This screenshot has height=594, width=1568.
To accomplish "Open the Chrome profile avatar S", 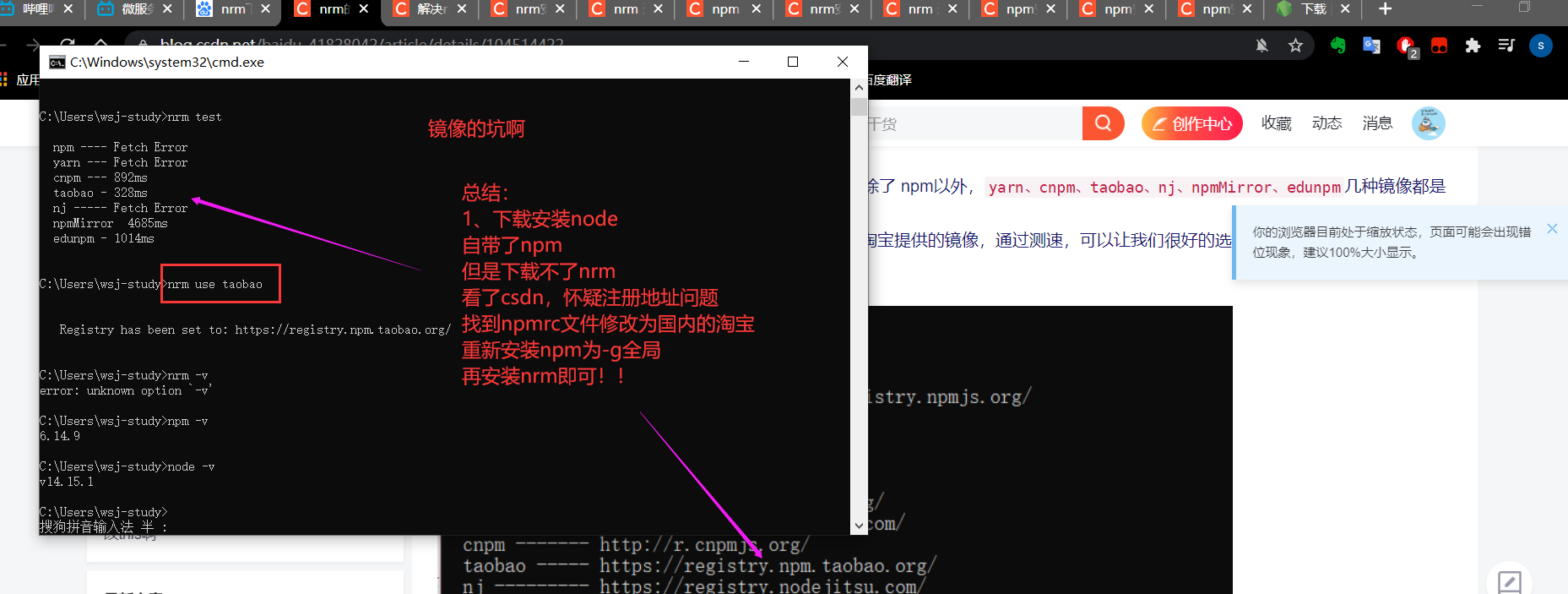I will [1541, 46].
